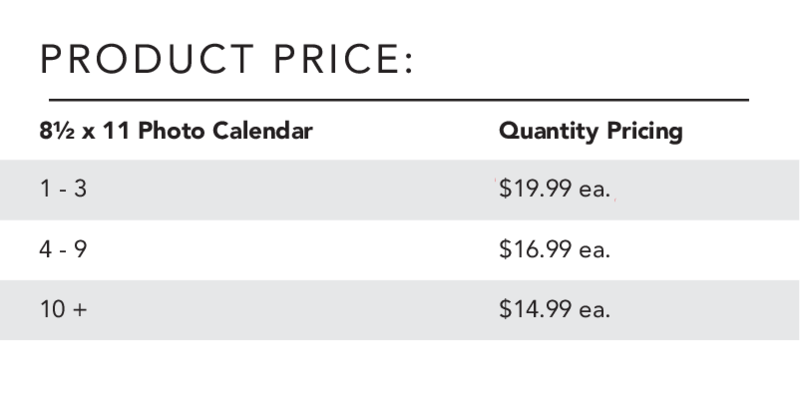Select the 10 + quantity tier
Viewport: 800px width, 400px height.
click(63, 309)
